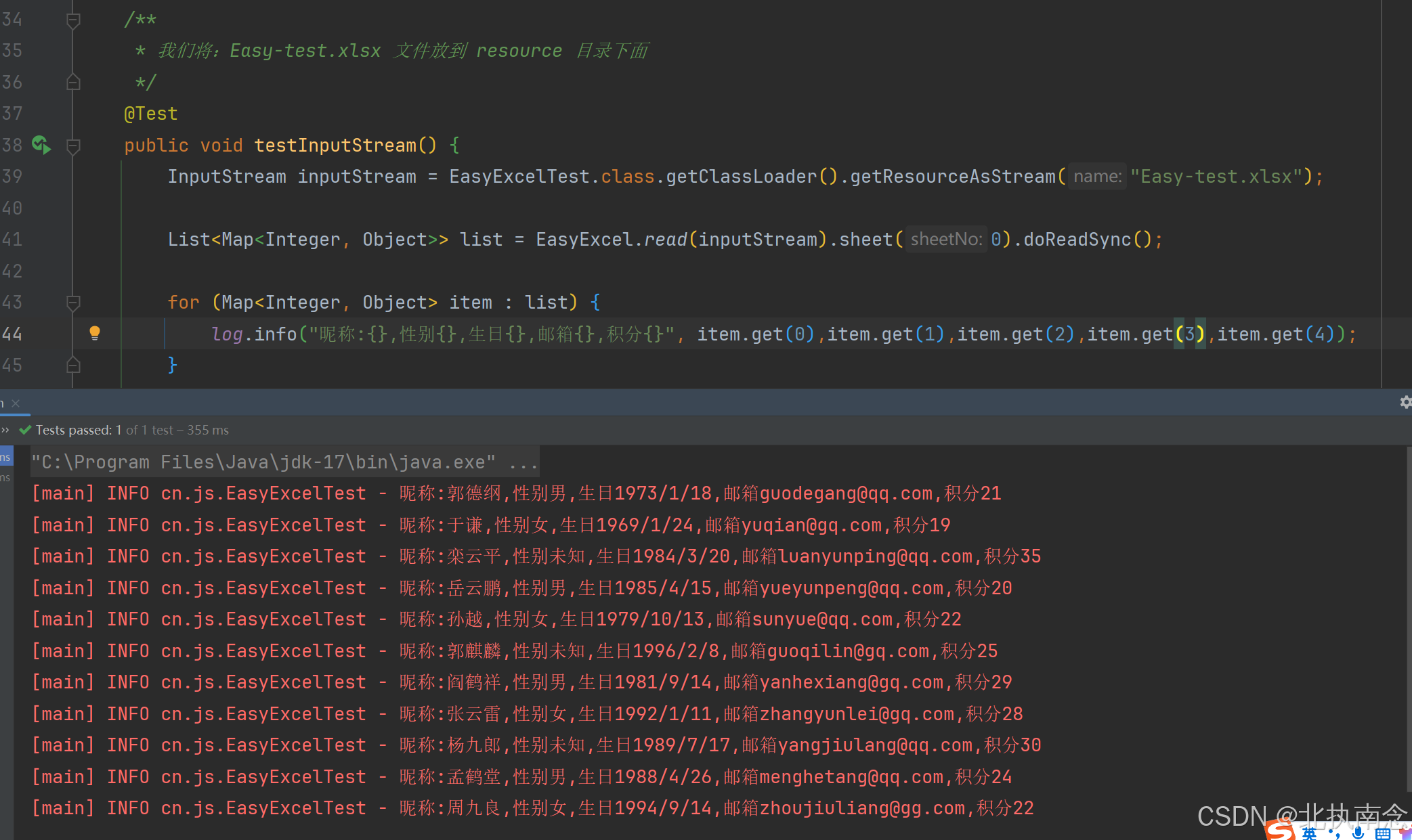Collapse testInputStream method using its fold marker

click(x=74, y=146)
